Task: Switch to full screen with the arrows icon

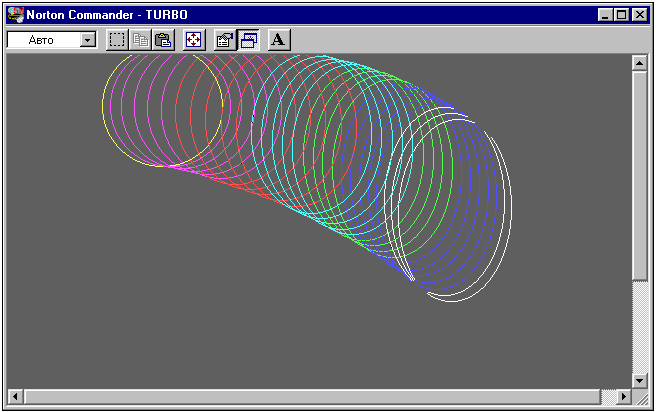Action: (194, 40)
